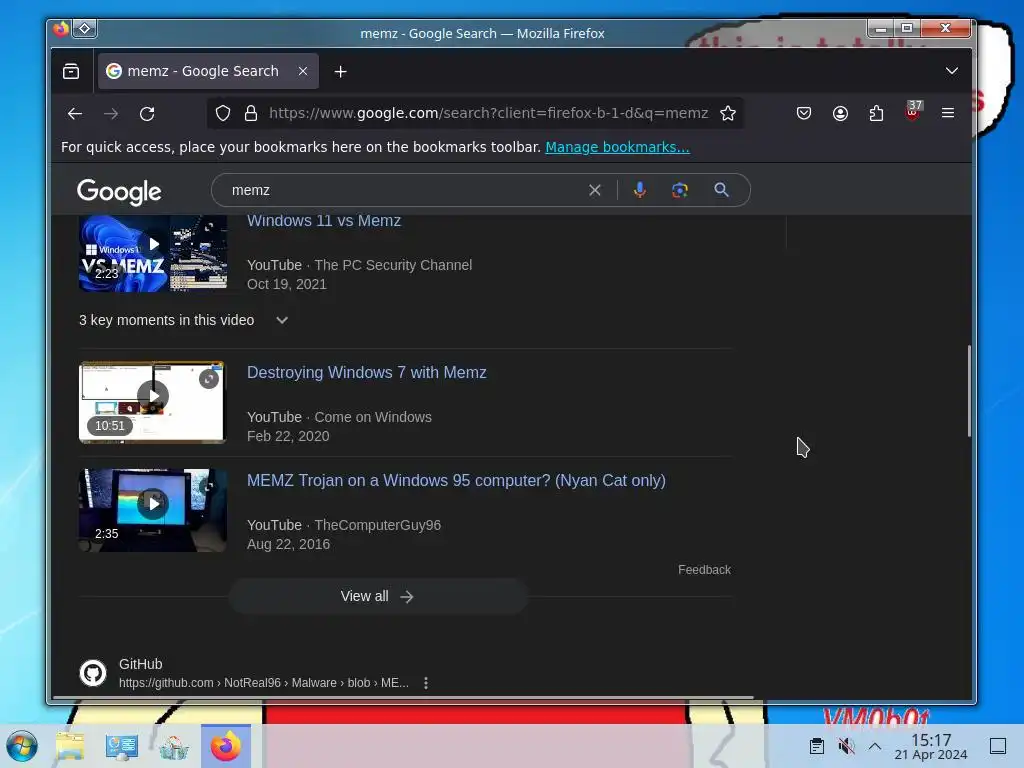Click the Feedback link under videos

704,570
